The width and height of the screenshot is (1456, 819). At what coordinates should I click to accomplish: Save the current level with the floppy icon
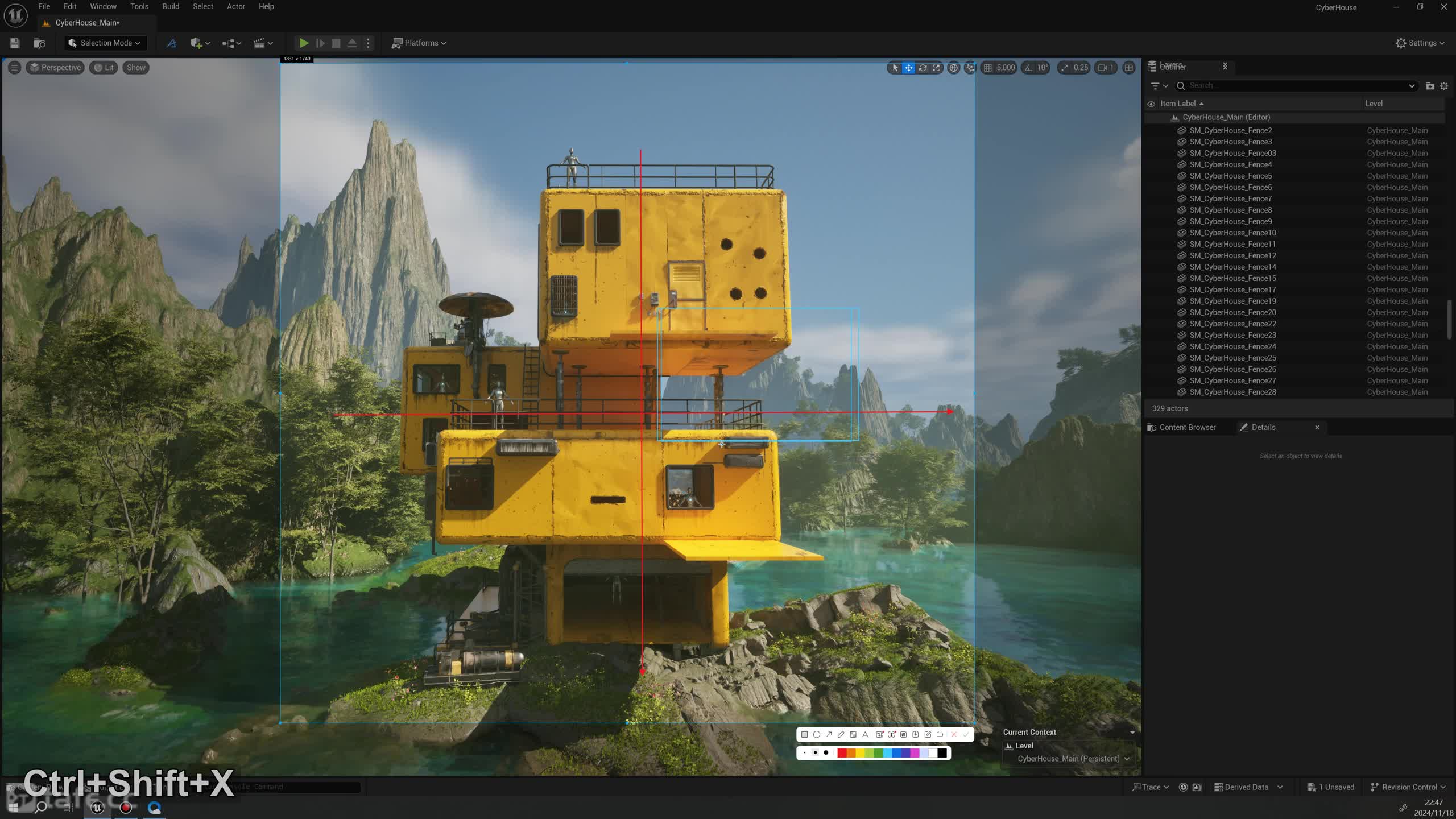tap(15, 43)
